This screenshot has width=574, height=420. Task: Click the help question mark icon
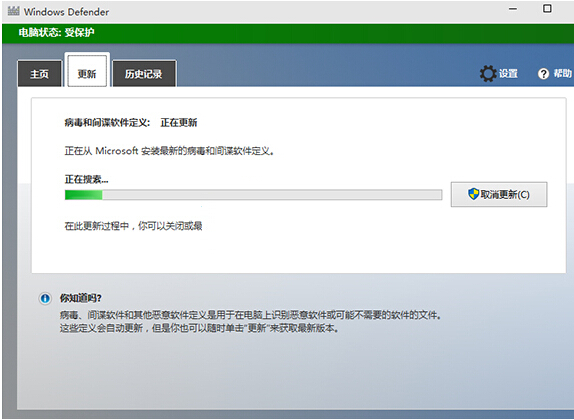pos(543,74)
